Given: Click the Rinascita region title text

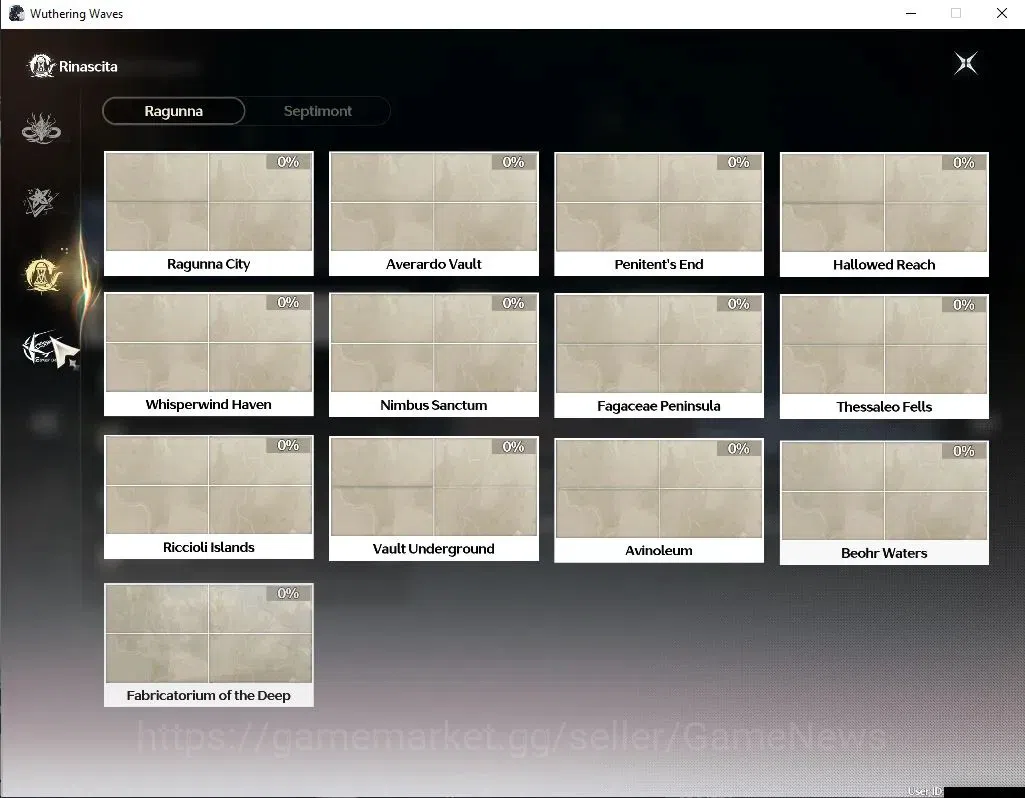Looking at the screenshot, I should click(x=88, y=67).
